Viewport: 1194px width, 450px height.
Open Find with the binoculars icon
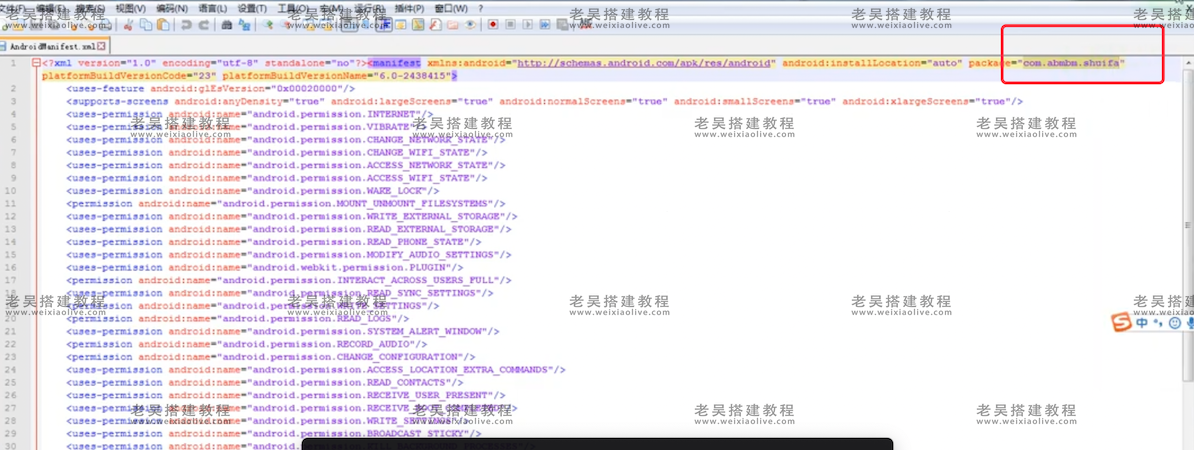pos(226,25)
